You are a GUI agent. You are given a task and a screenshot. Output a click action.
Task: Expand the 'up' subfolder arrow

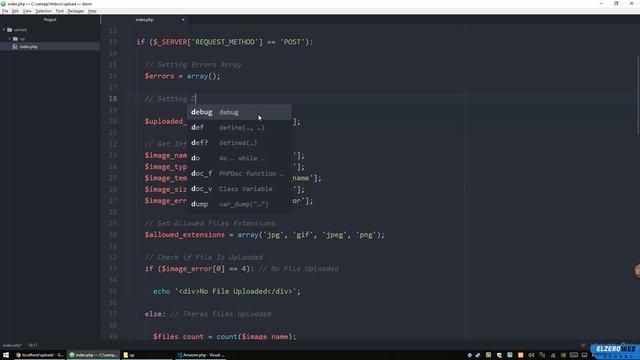pos(10,38)
